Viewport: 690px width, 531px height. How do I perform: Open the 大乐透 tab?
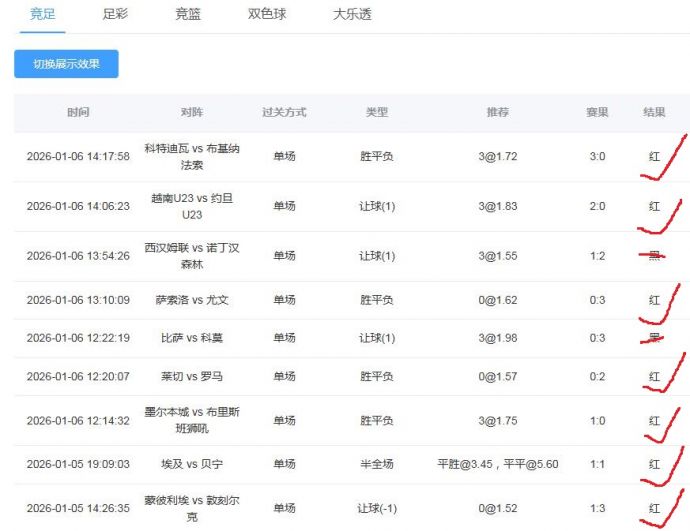(x=352, y=15)
